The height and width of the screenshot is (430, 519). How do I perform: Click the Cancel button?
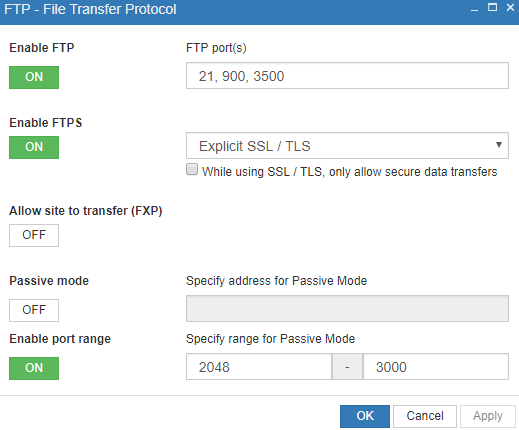[425, 416]
